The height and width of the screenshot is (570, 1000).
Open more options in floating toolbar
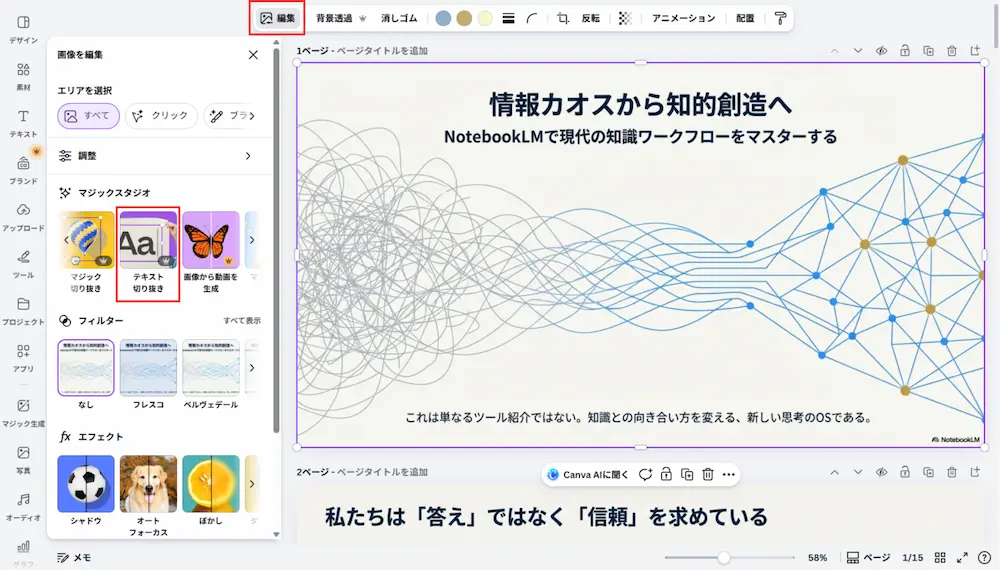[728, 474]
